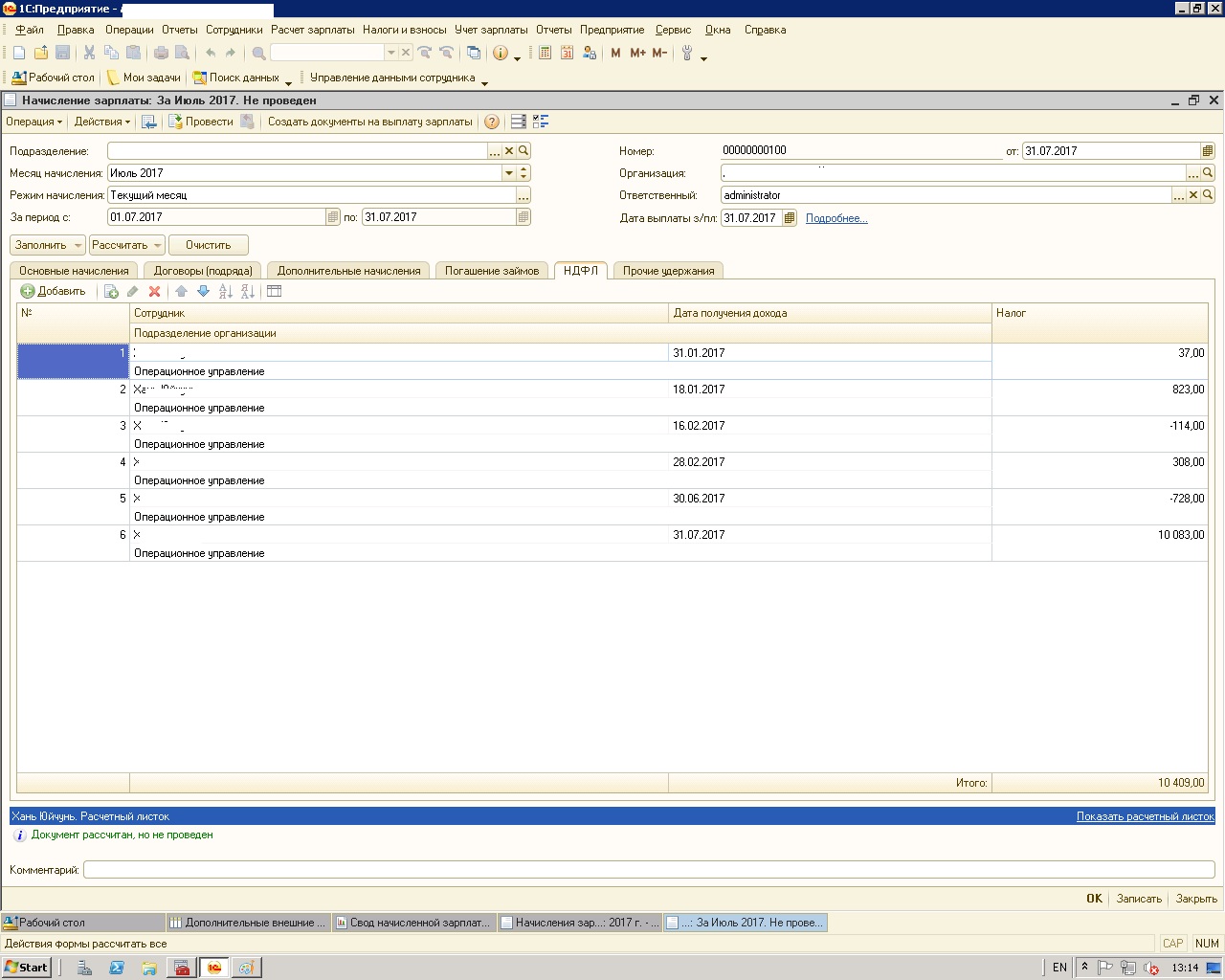This screenshot has height=980, width=1225.
Task: Follow the Показать расчетный листок link
Action: (x=1145, y=816)
